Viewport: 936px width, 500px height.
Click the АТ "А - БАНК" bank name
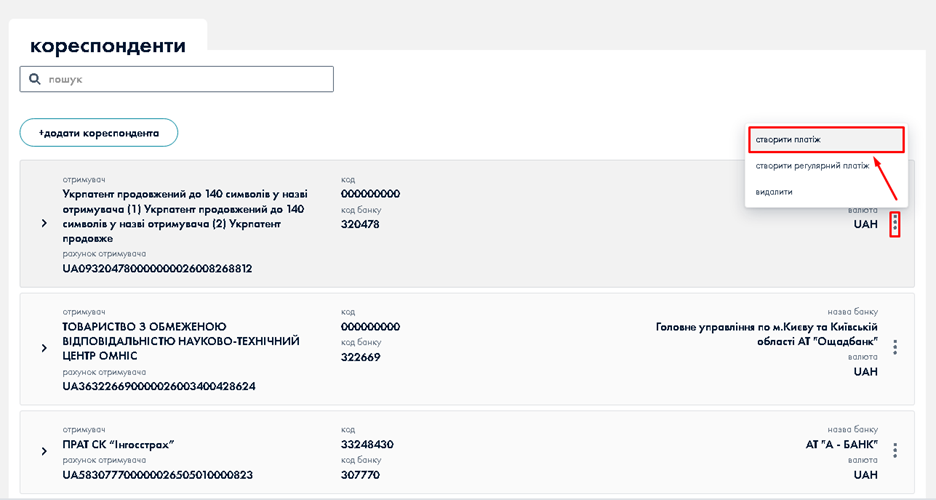coord(841,444)
